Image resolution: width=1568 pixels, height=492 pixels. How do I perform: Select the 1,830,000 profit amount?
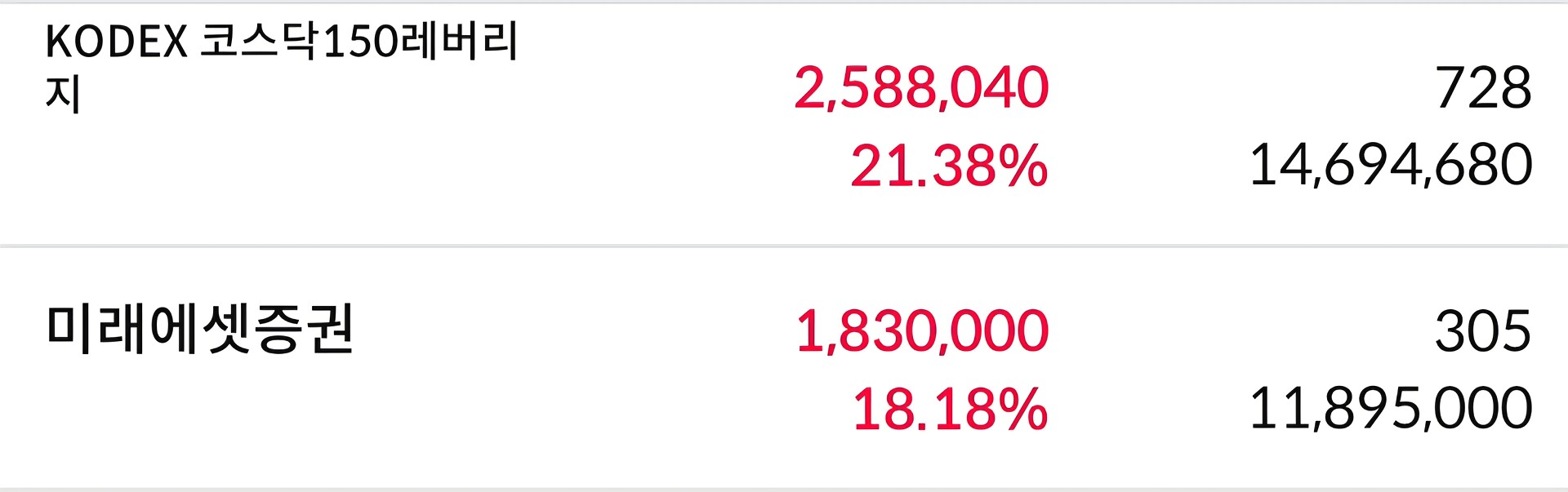tap(922, 331)
